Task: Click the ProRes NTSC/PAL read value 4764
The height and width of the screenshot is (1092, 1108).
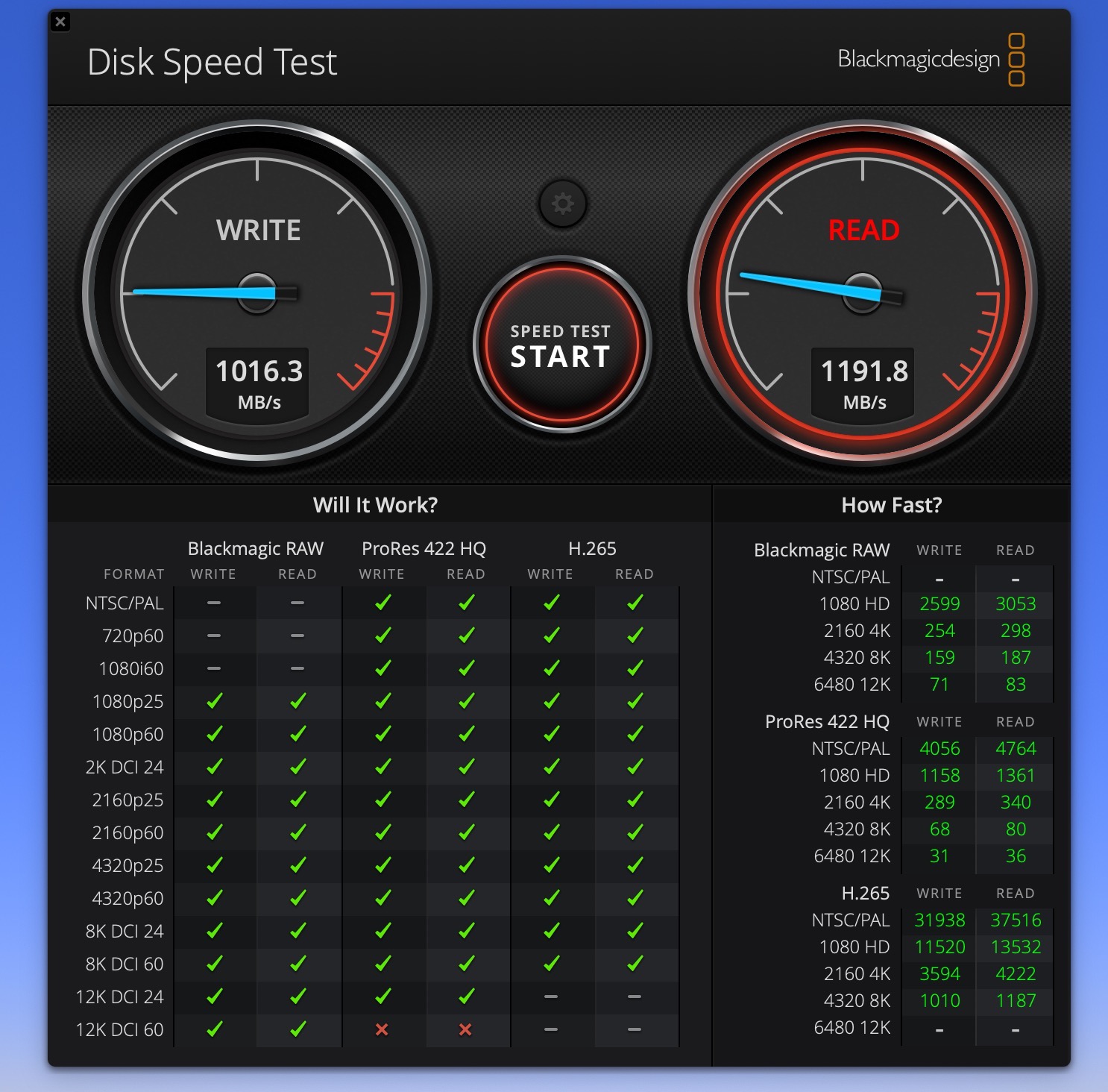Action: point(1016,749)
